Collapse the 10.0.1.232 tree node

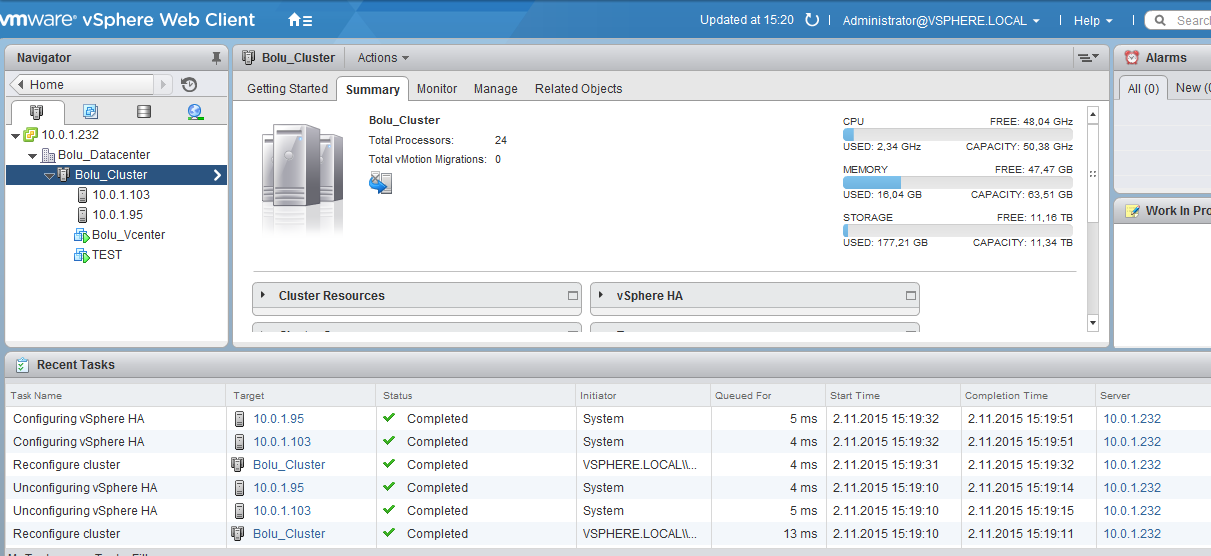[x=15, y=135]
